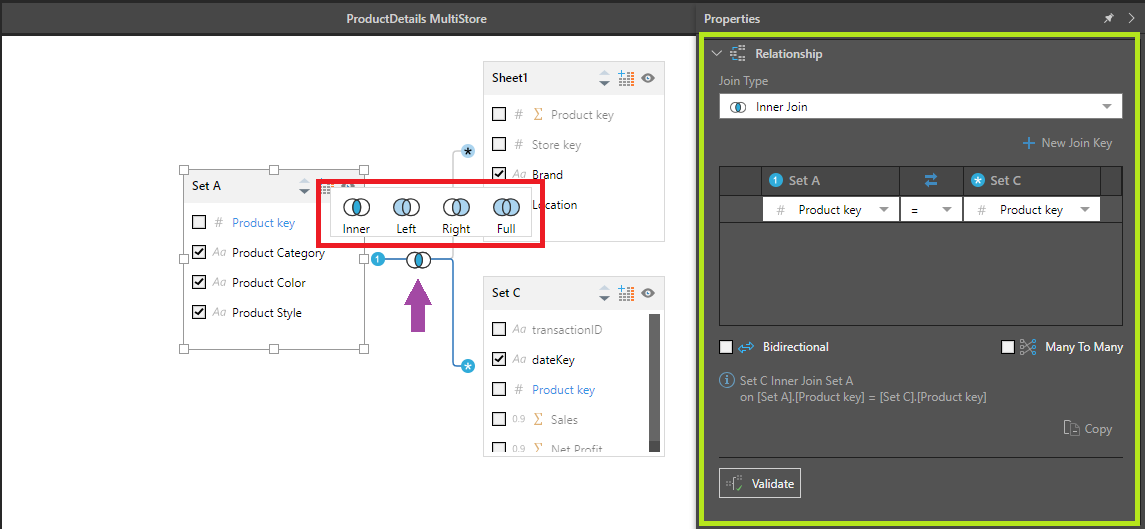This screenshot has height=529, width=1145.
Task: Toggle visibility eye of Sheet1 table
Action: (648, 79)
